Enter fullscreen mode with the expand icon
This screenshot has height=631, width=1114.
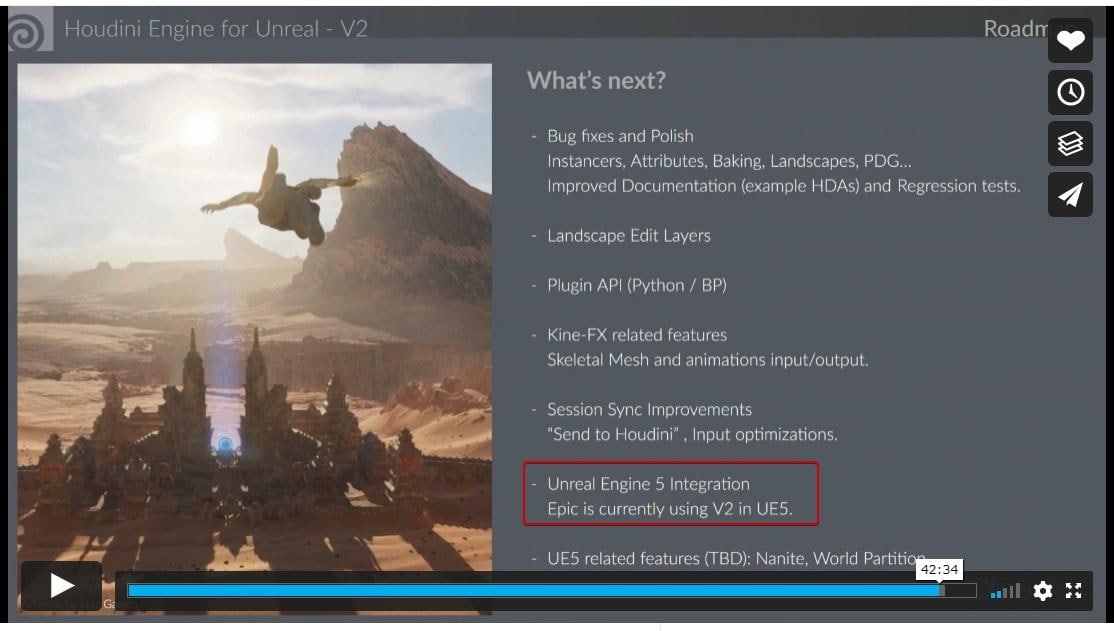[1074, 590]
